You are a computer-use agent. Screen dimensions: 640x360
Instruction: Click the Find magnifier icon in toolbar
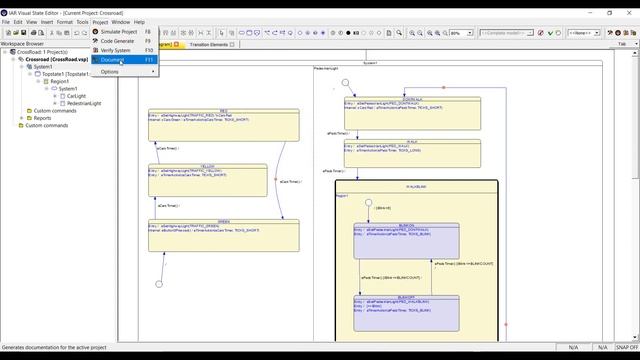pos(399,33)
